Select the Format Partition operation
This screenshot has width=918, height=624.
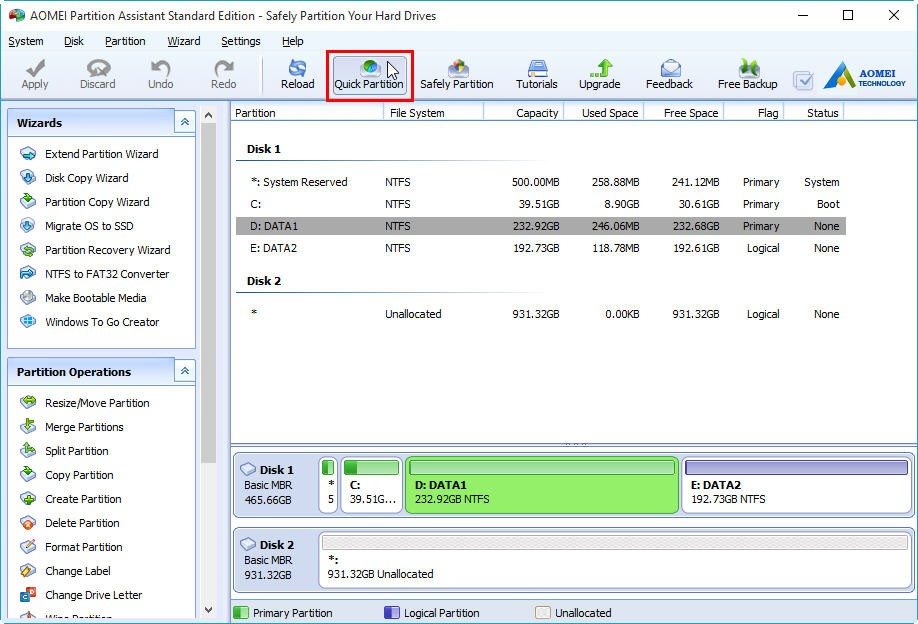(x=84, y=547)
